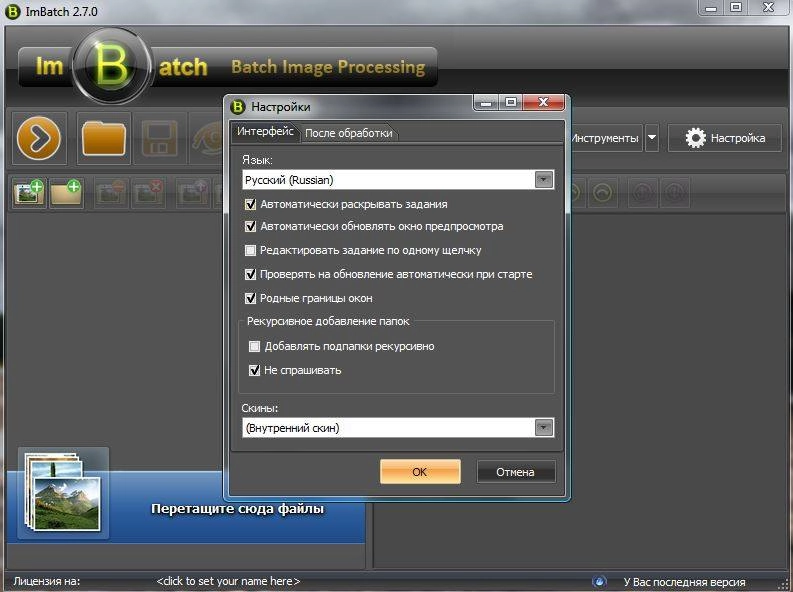Click the update status icon in status bar
This screenshot has height=592, width=793.
click(599, 581)
